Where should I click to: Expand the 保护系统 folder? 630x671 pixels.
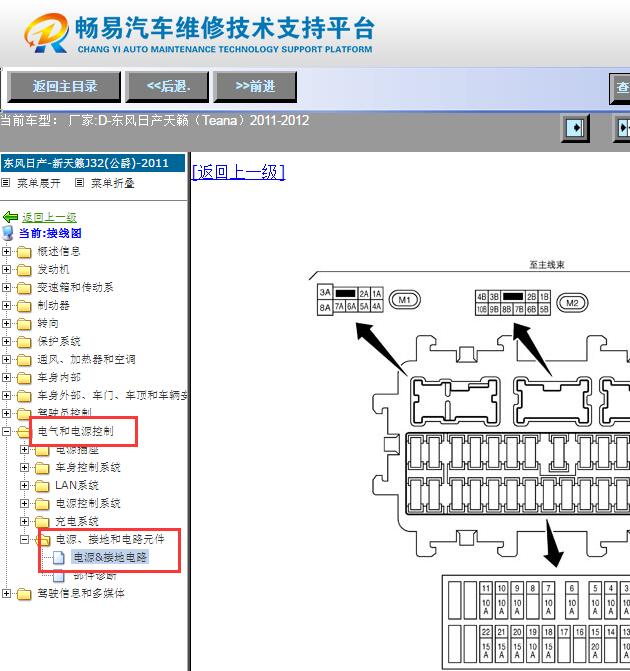coord(6,341)
